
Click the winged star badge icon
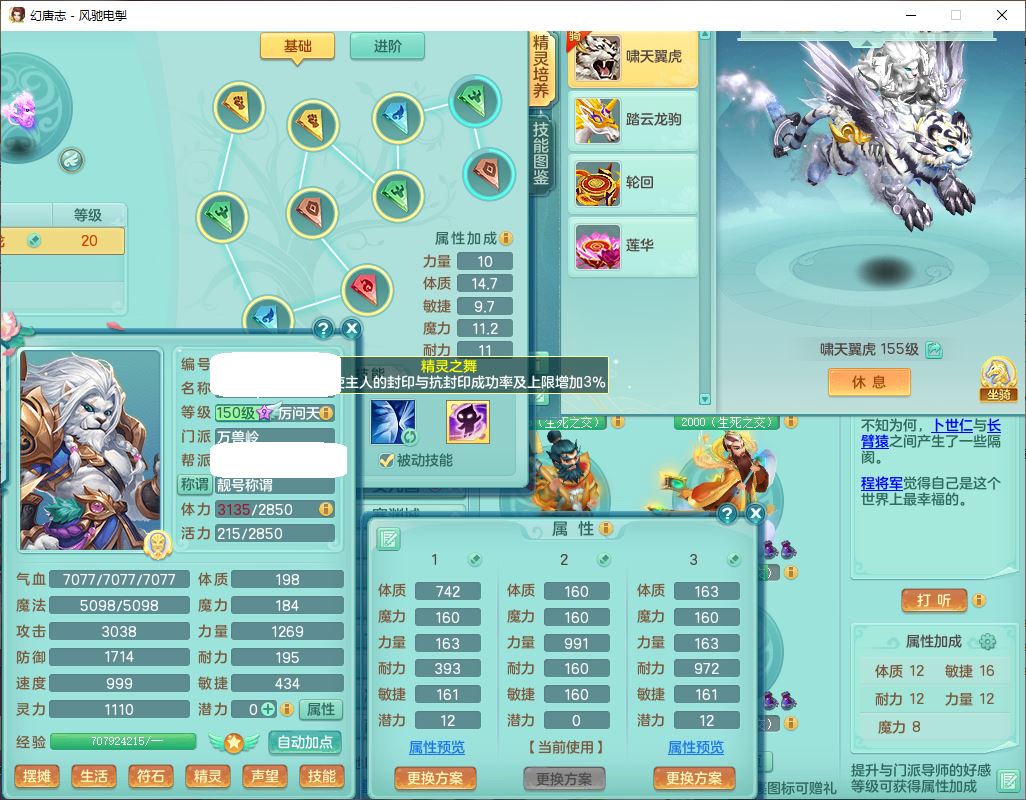pyautogui.click(x=234, y=742)
